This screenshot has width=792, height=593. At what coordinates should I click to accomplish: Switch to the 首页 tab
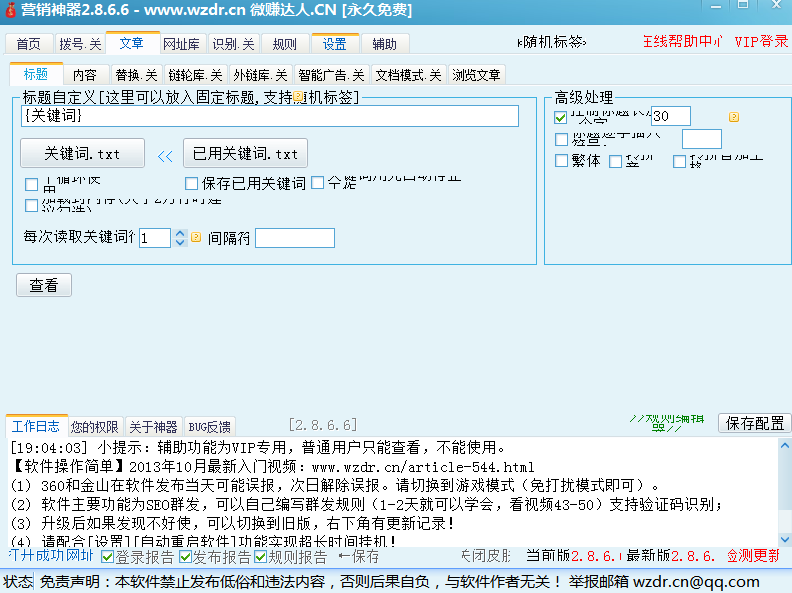tap(29, 44)
